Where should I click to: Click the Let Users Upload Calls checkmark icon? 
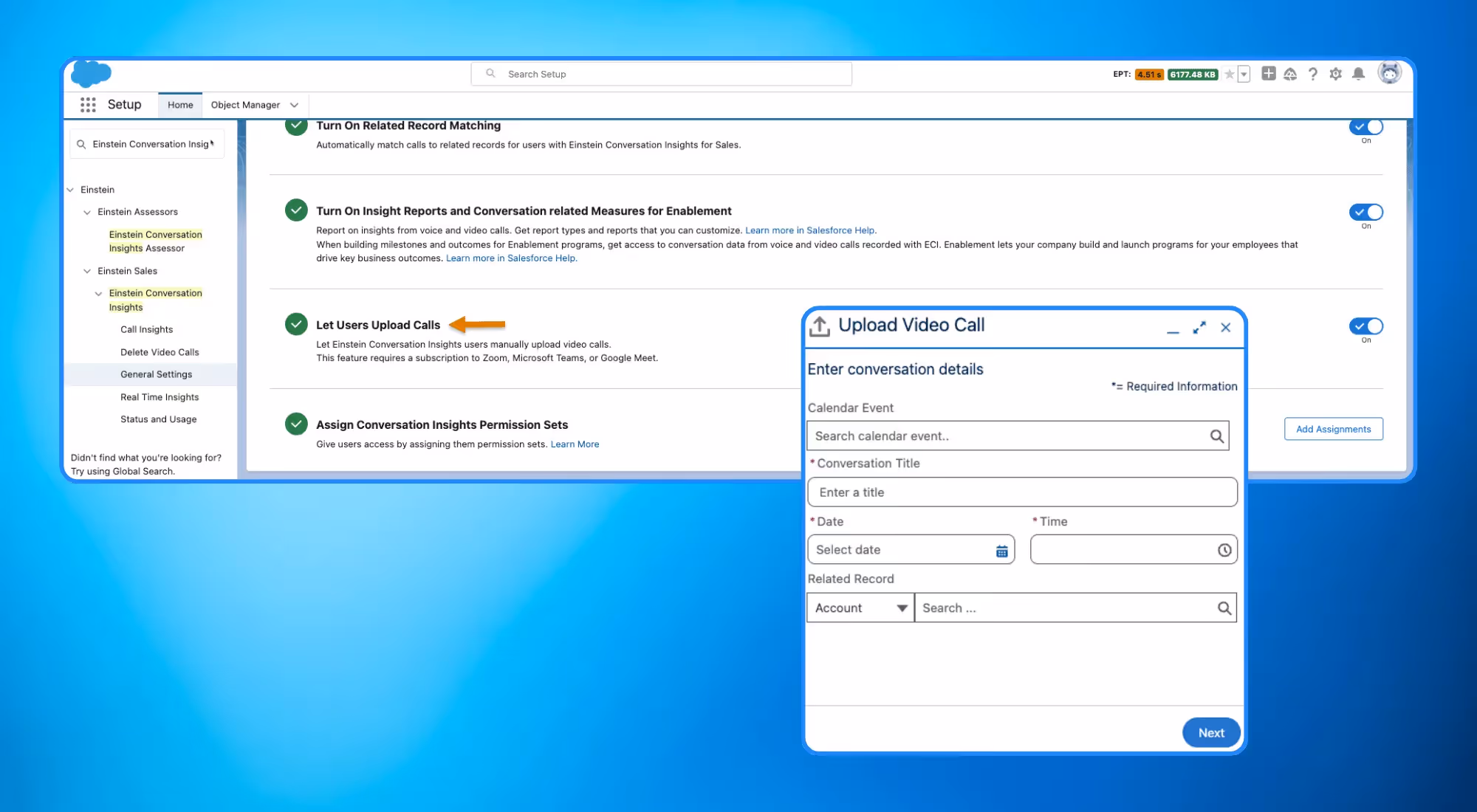[x=296, y=324]
